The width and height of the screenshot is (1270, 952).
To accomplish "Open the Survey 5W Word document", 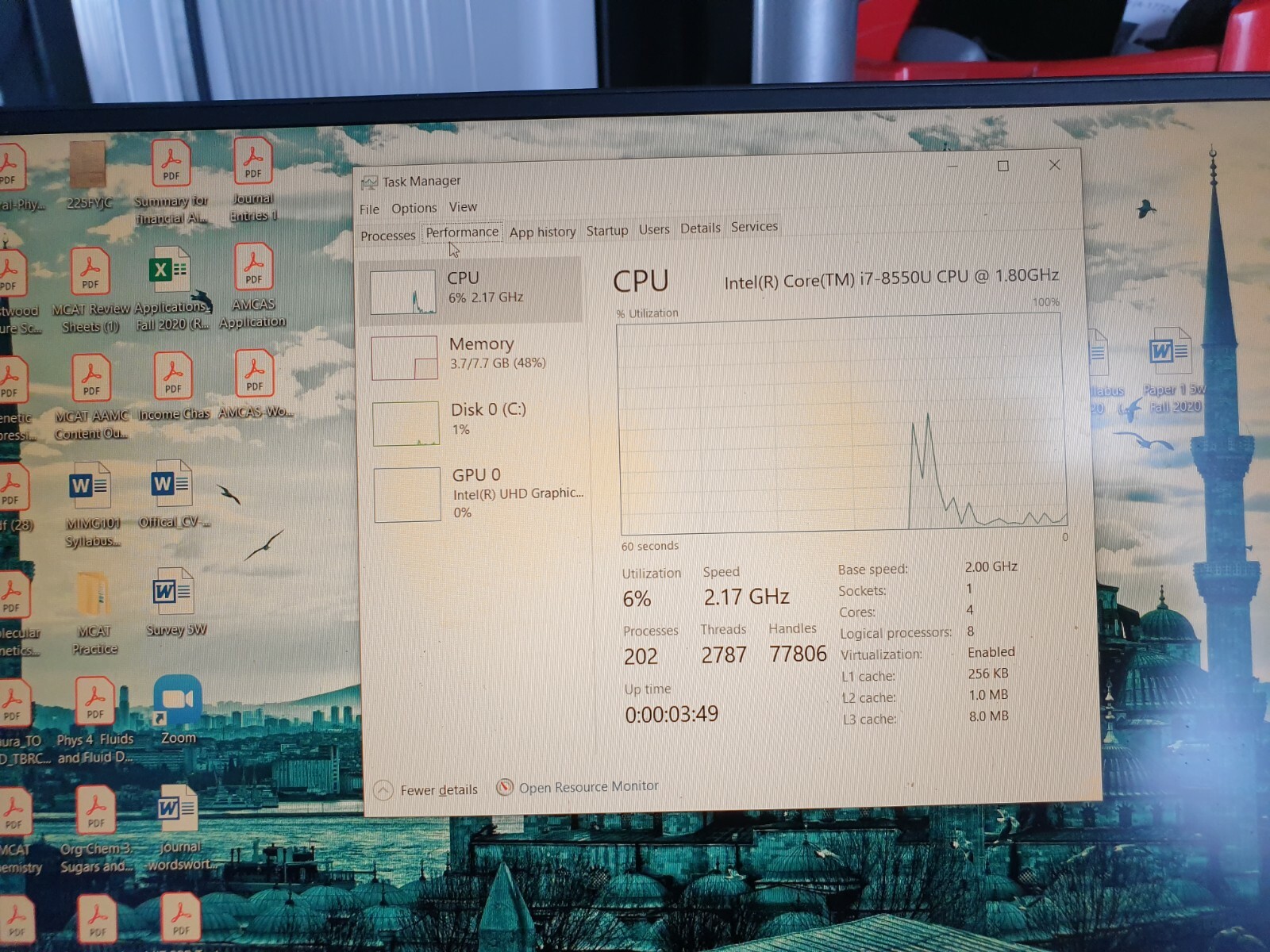I will (x=175, y=602).
